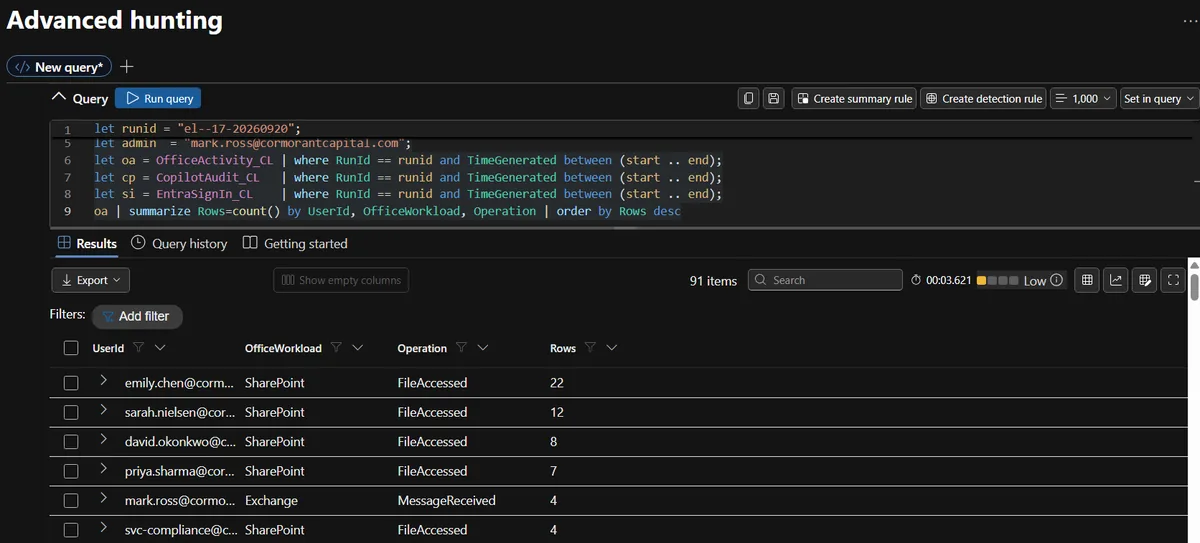Select the checkbox for mark.ross row

71,500
